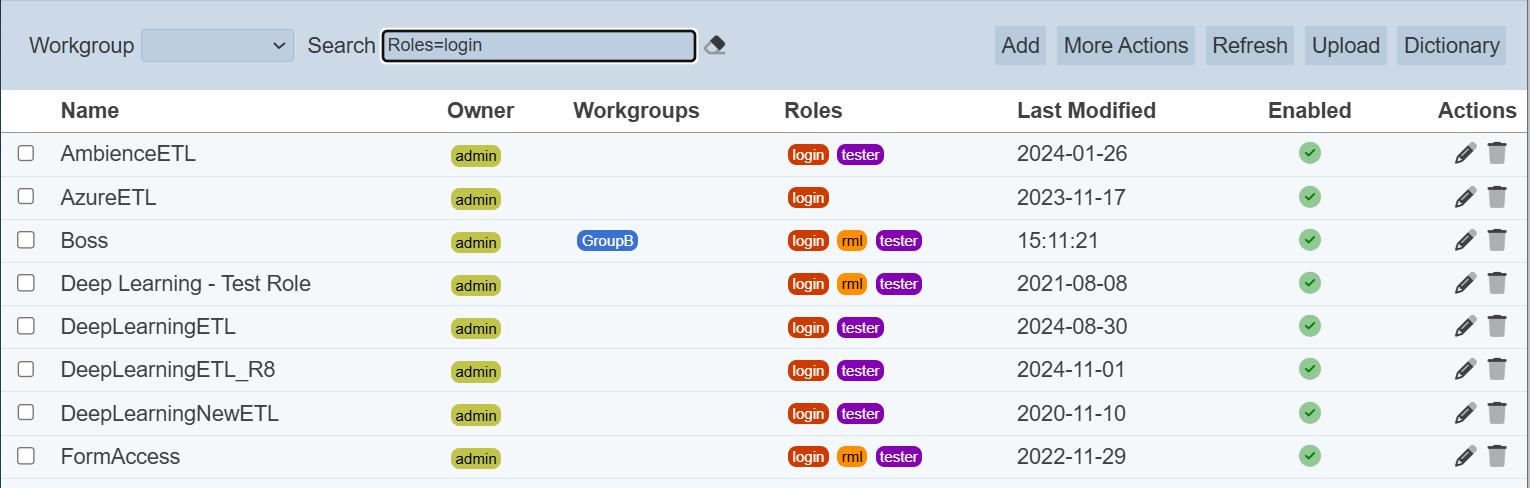Tick the checkbox next to AmbienceETL
The width and height of the screenshot is (1530, 488).
[x=26, y=153]
